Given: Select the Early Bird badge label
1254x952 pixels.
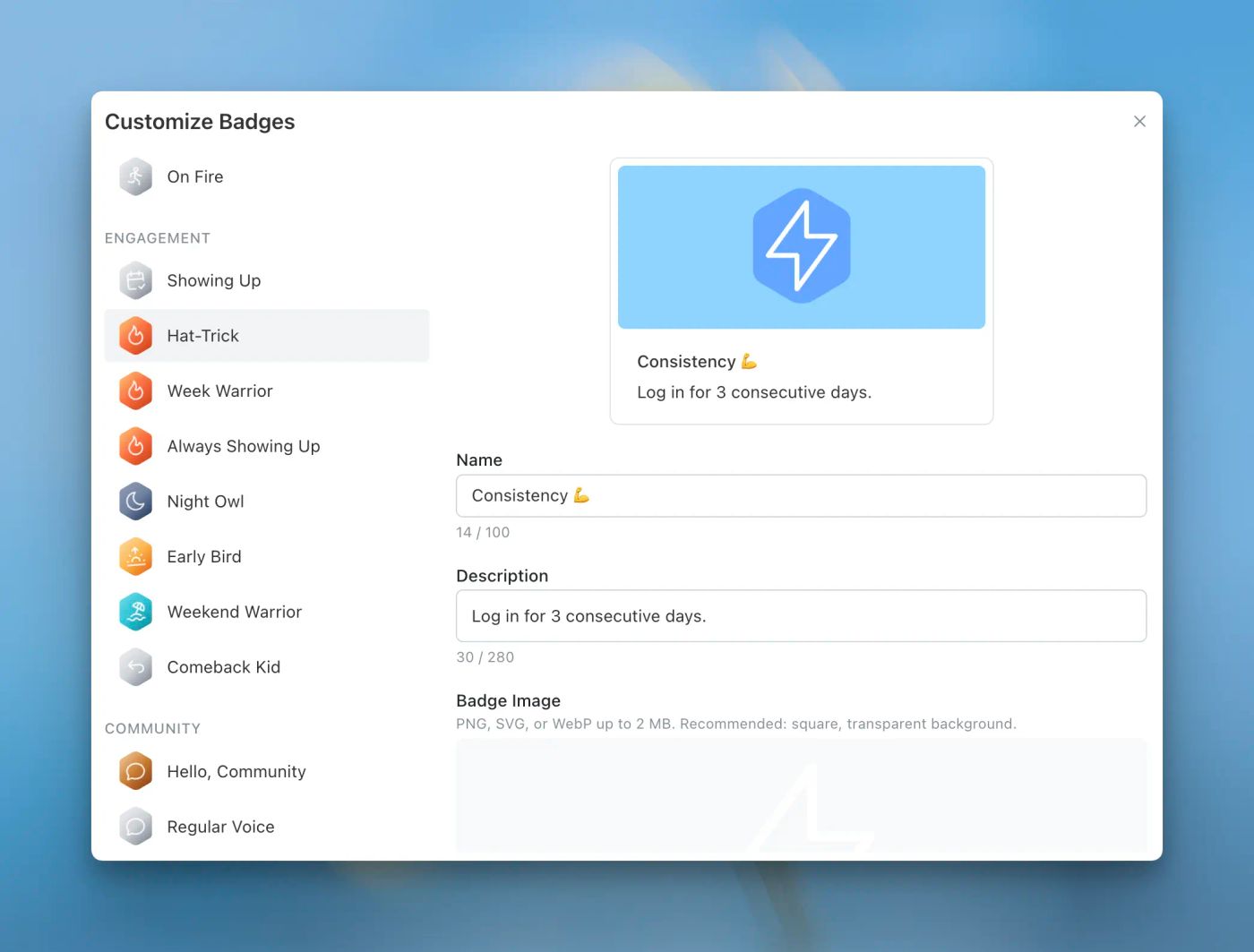Looking at the screenshot, I should pos(204,557).
